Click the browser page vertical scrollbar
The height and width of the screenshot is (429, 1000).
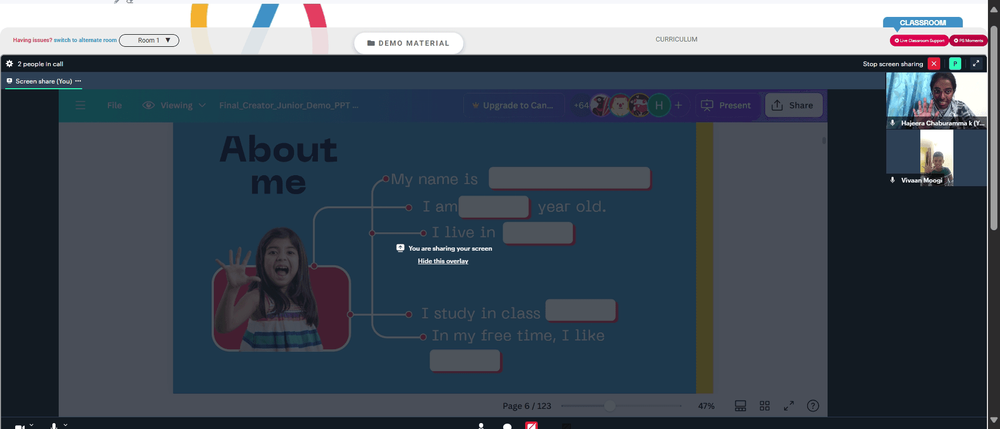point(994,127)
